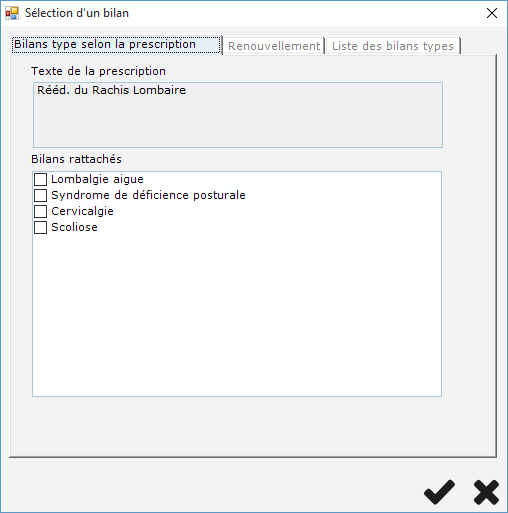Enable the Cervicalgie checkbox

coord(40,211)
